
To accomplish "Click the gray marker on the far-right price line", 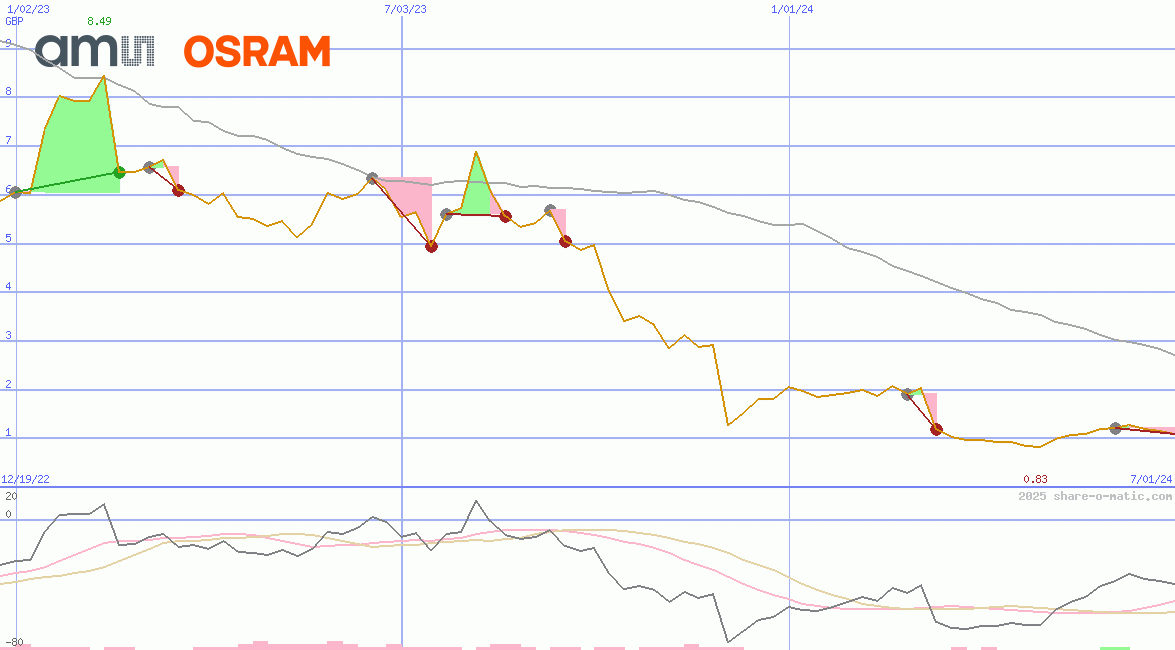I will [1117, 428].
